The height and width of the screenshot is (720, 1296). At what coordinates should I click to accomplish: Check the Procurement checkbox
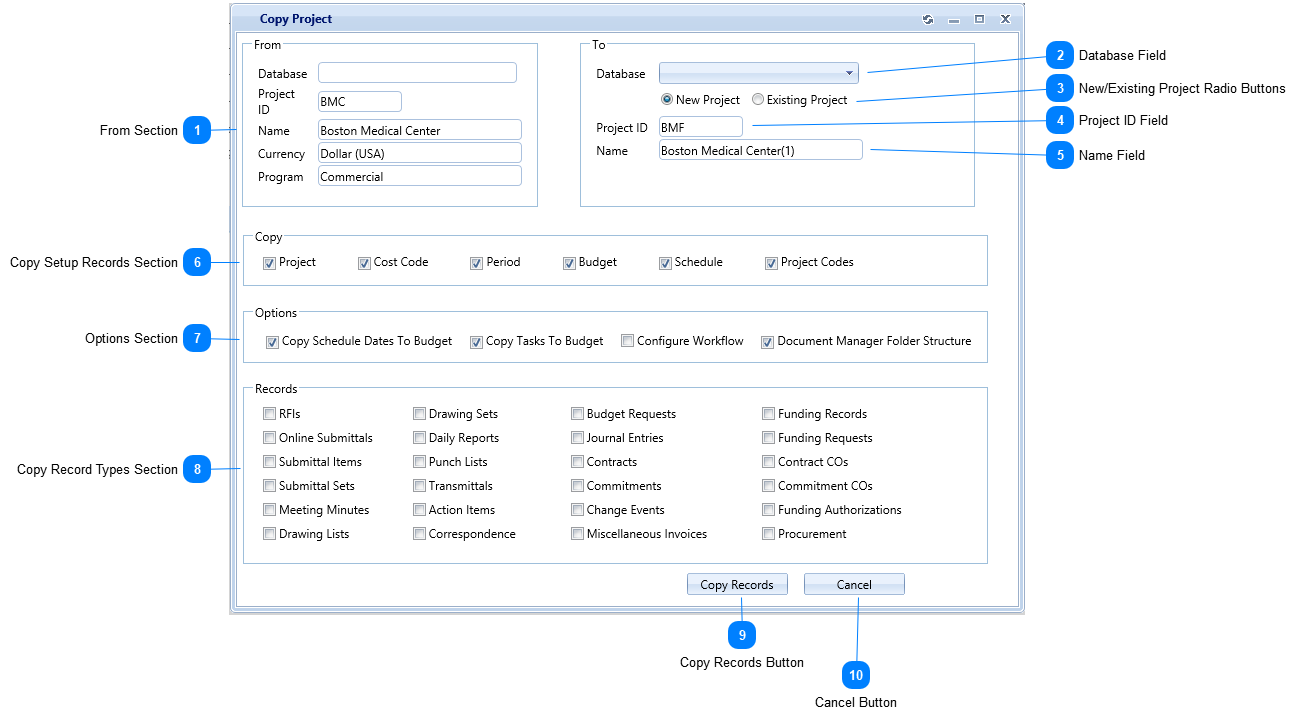pyautogui.click(x=769, y=534)
